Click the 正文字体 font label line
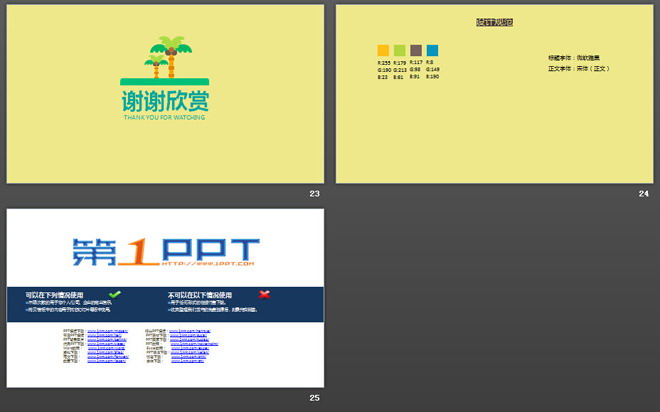 (579, 68)
